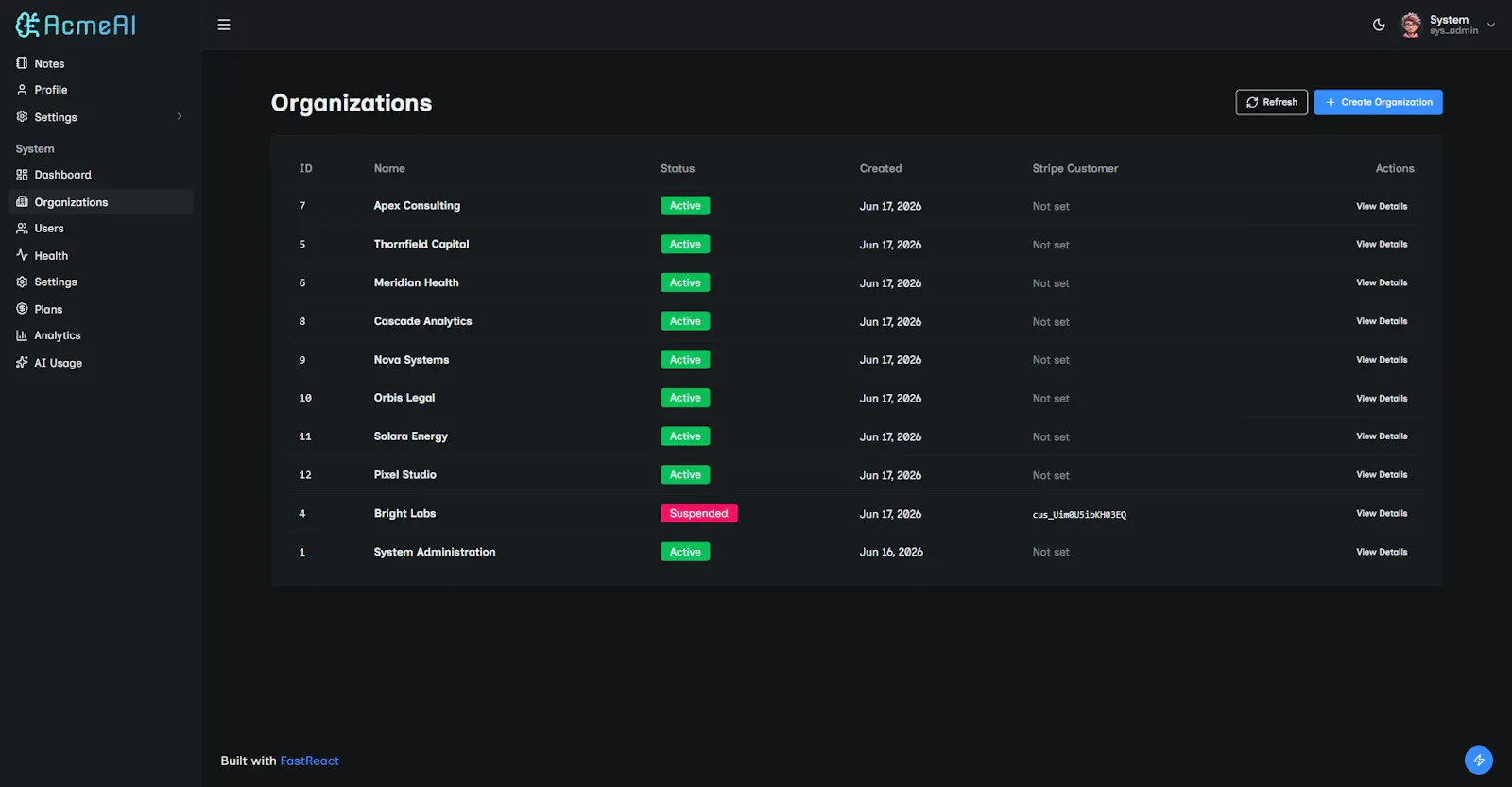View Details for Pixel Studio

pos(1382,475)
